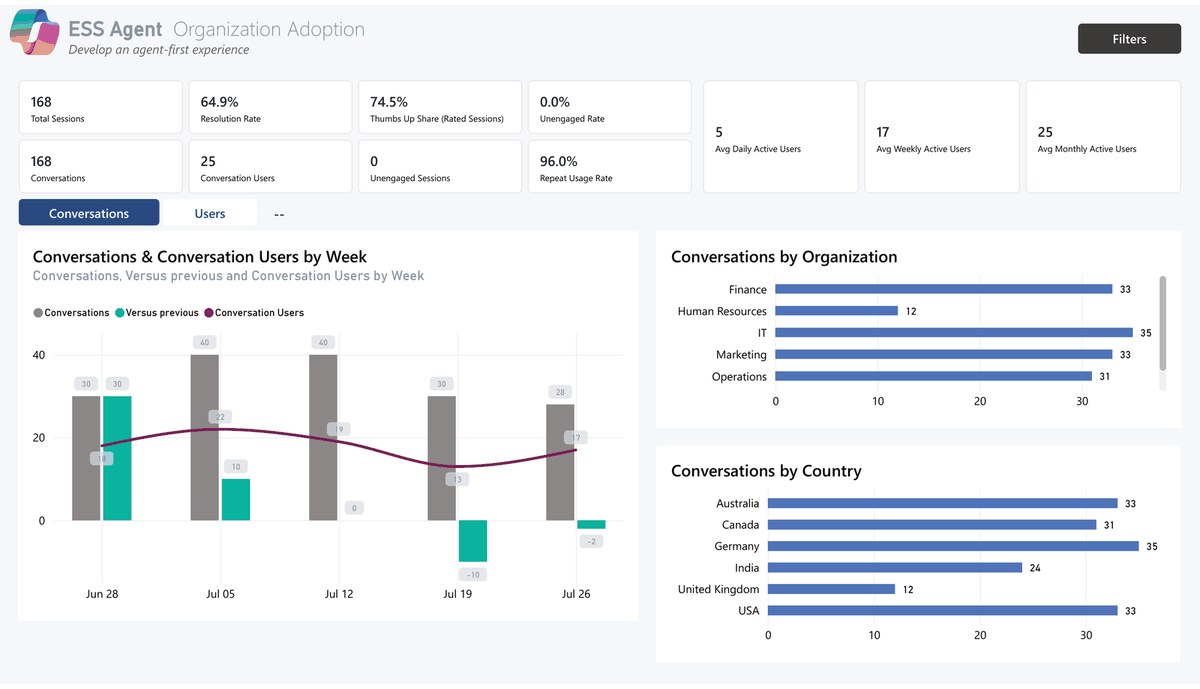Image resolution: width=1200 pixels, height=689 pixels.
Task: Open the Filters panel button
Action: pyautogui.click(x=1129, y=39)
